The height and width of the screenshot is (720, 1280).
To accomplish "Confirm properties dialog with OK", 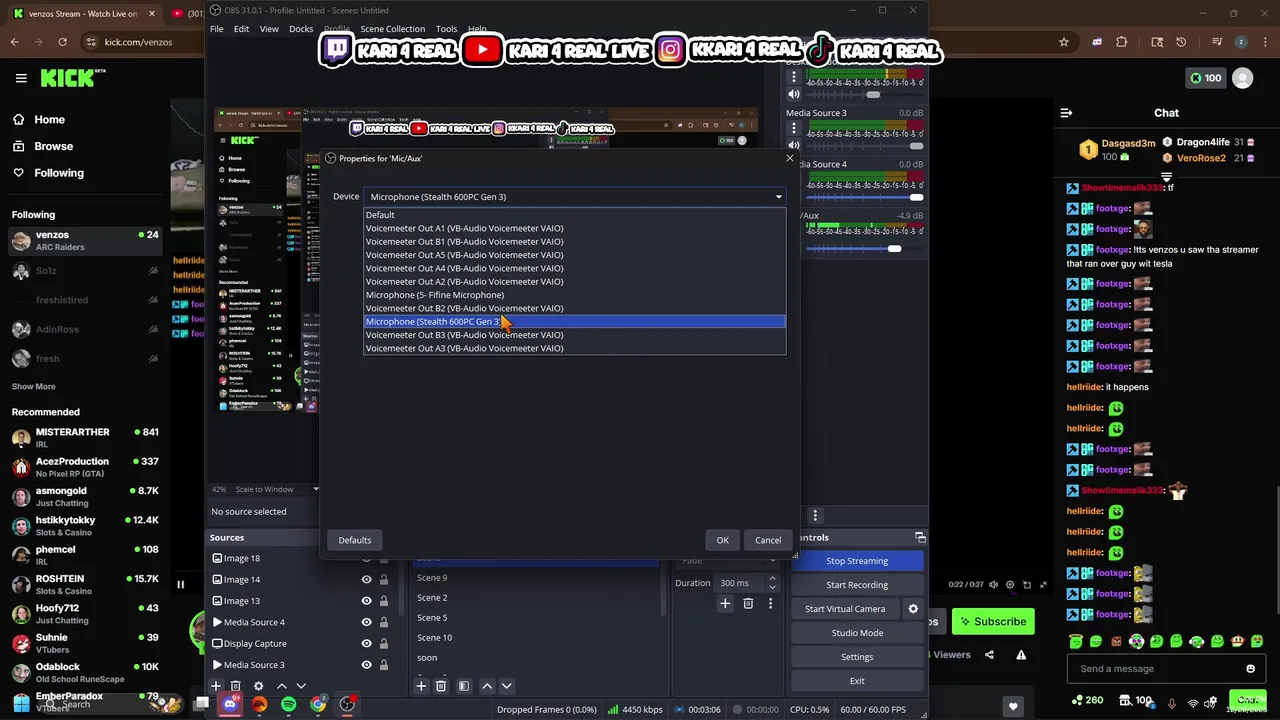I will [722, 540].
